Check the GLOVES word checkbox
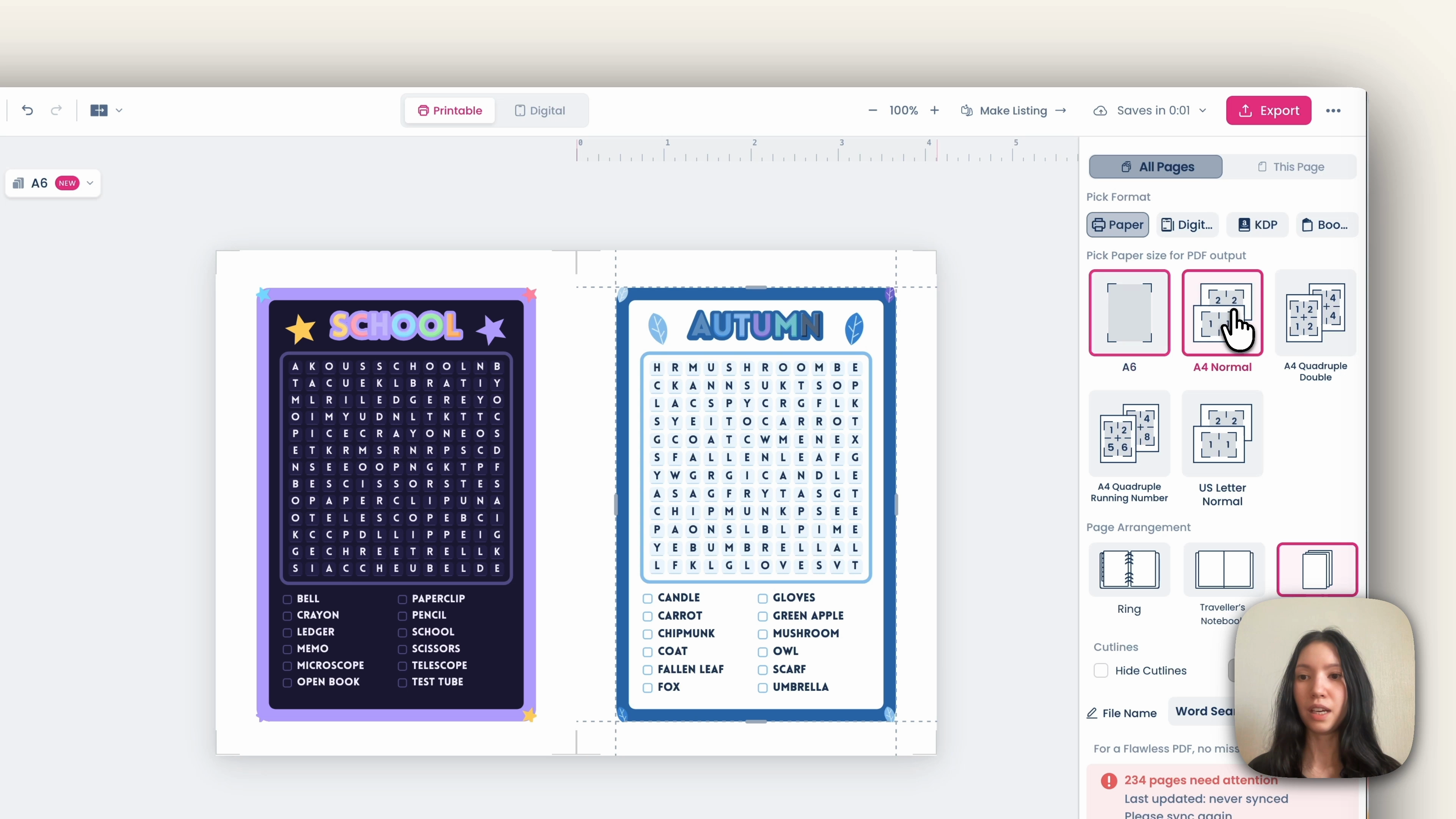The image size is (1456, 819). point(763,599)
